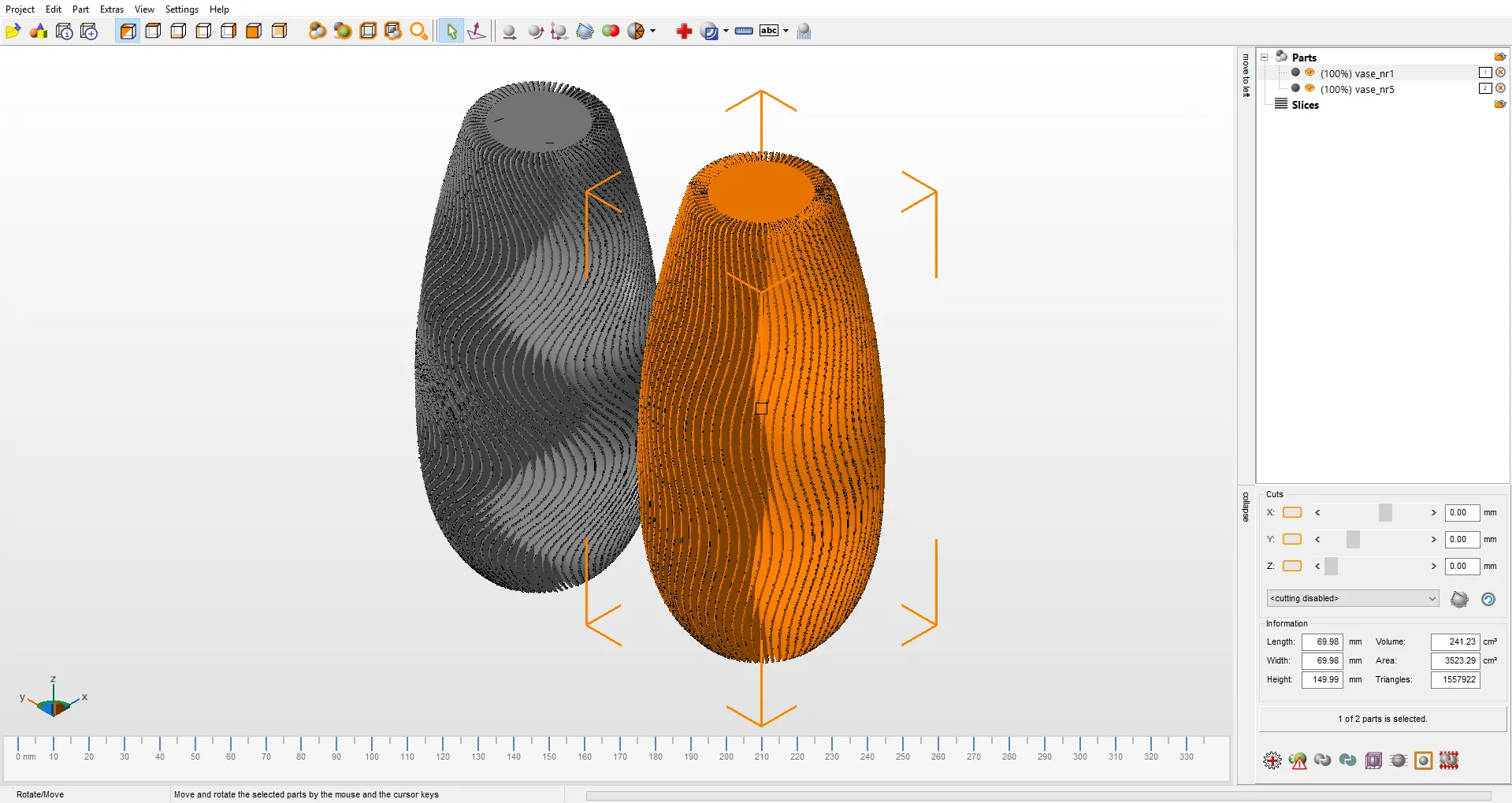Click the red cross Repair tool icon
The image size is (1512, 803).
[x=683, y=32]
